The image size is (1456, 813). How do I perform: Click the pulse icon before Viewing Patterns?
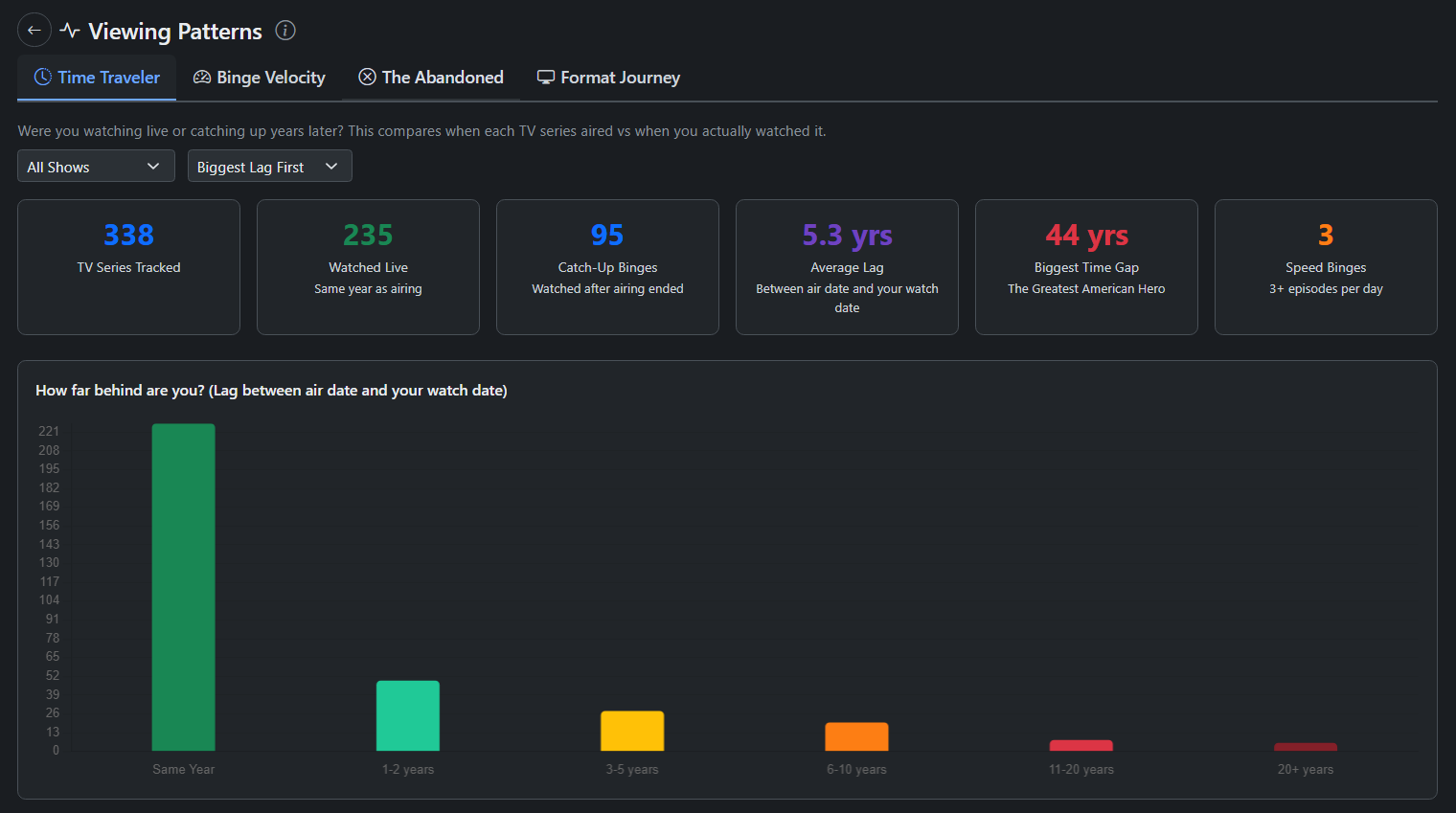pyautogui.click(x=70, y=31)
